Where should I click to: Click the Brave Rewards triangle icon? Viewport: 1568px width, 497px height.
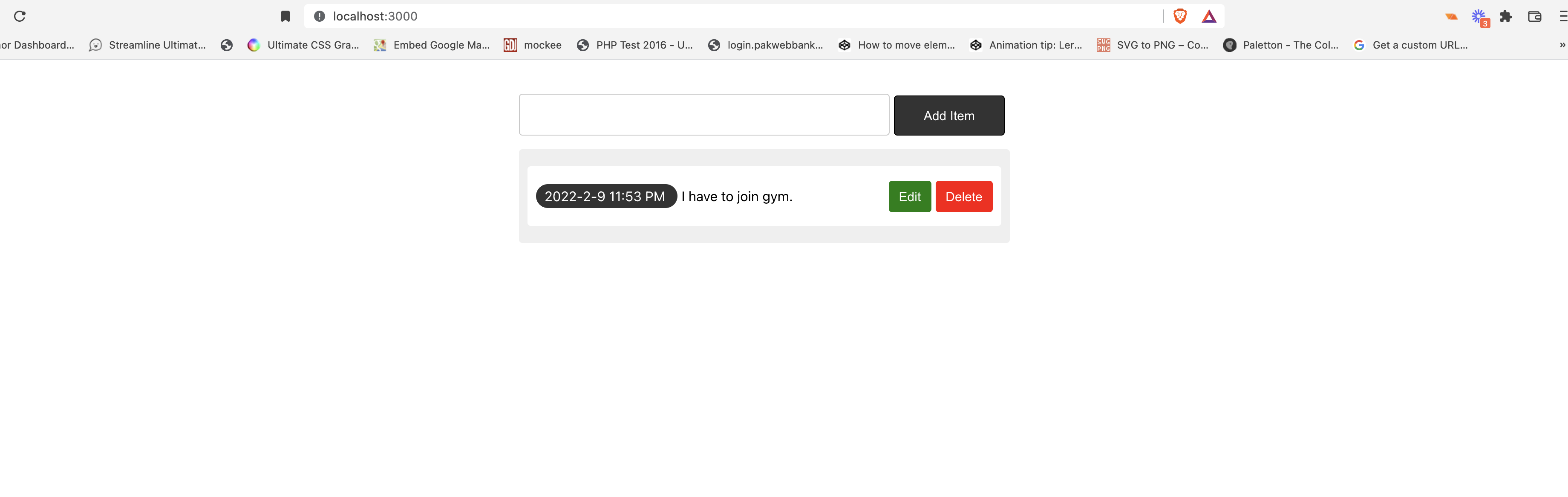pos(1209,17)
